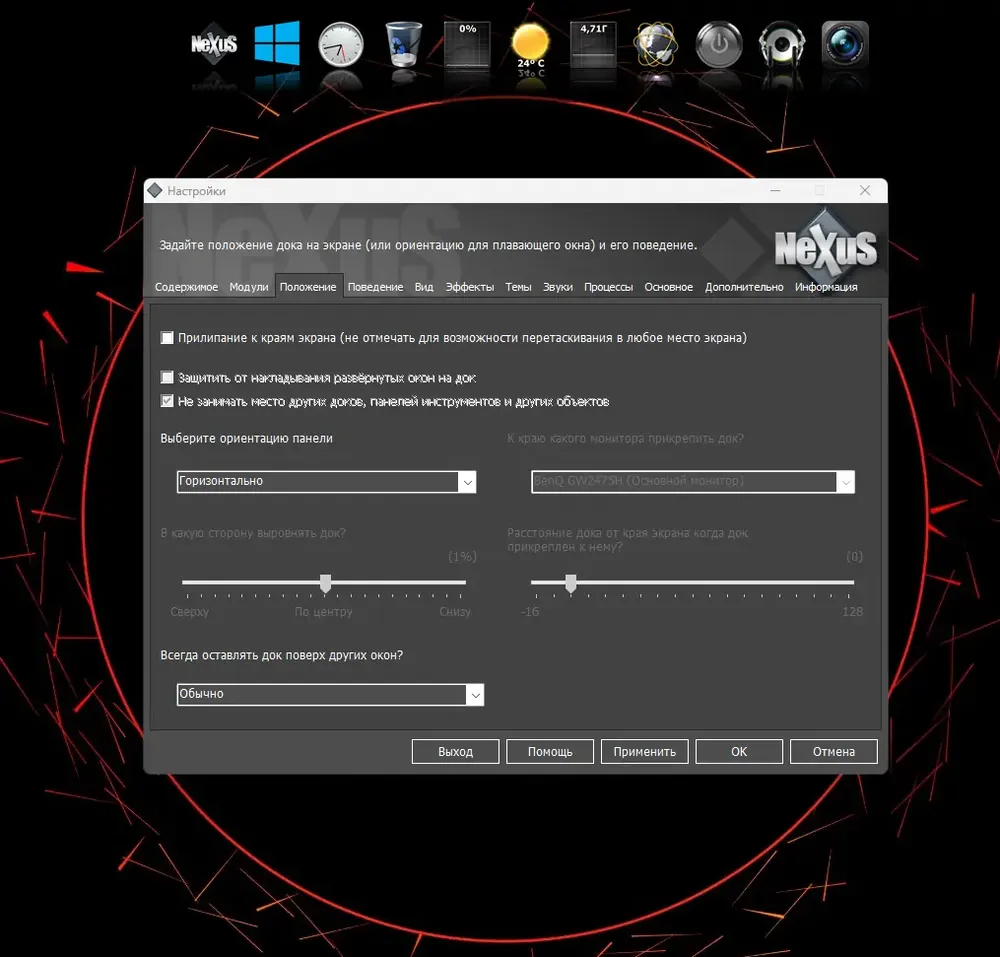Open the analog clock dock module
The height and width of the screenshot is (957, 1000).
[341, 44]
